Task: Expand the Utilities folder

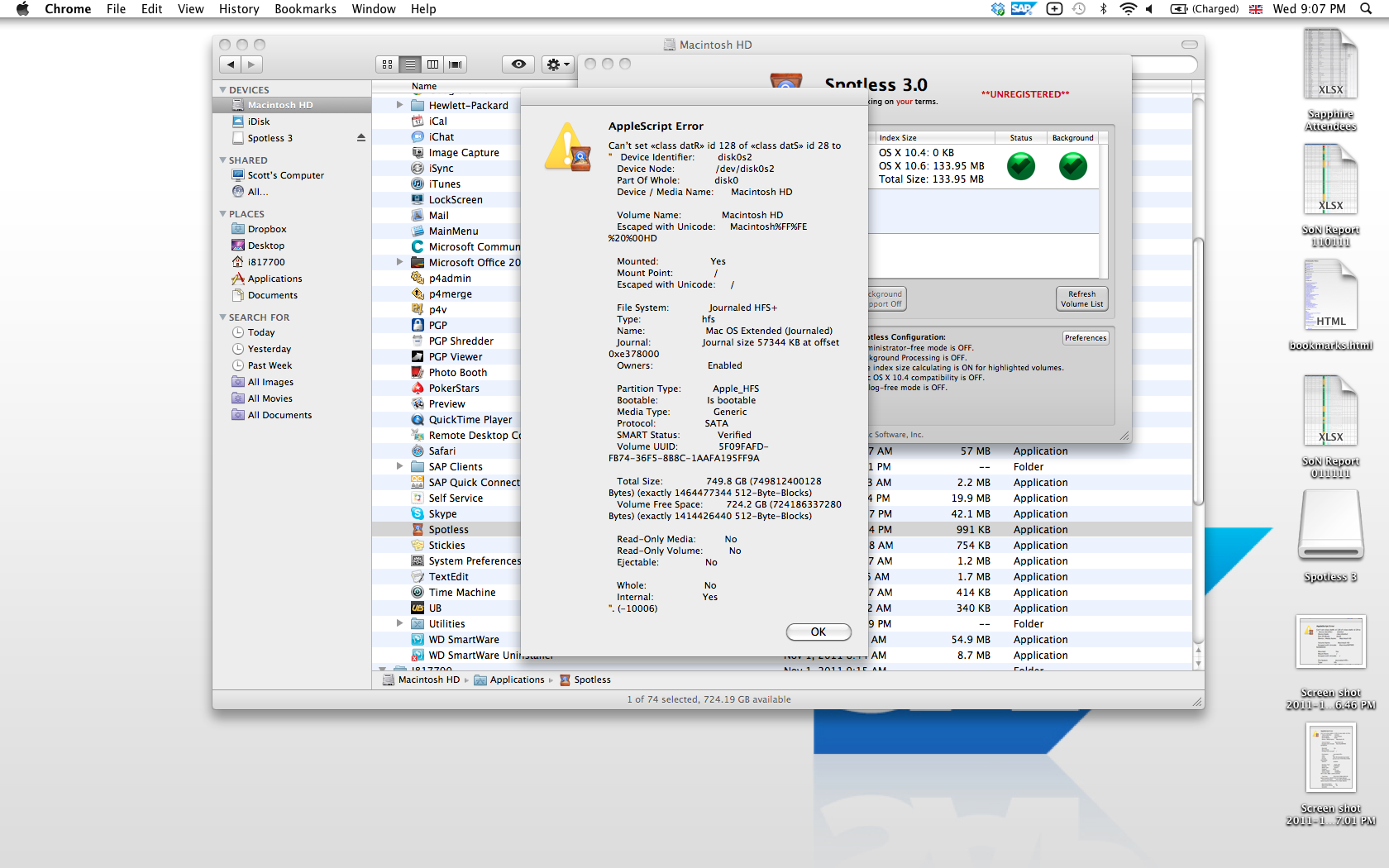Action: click(399, 623)
